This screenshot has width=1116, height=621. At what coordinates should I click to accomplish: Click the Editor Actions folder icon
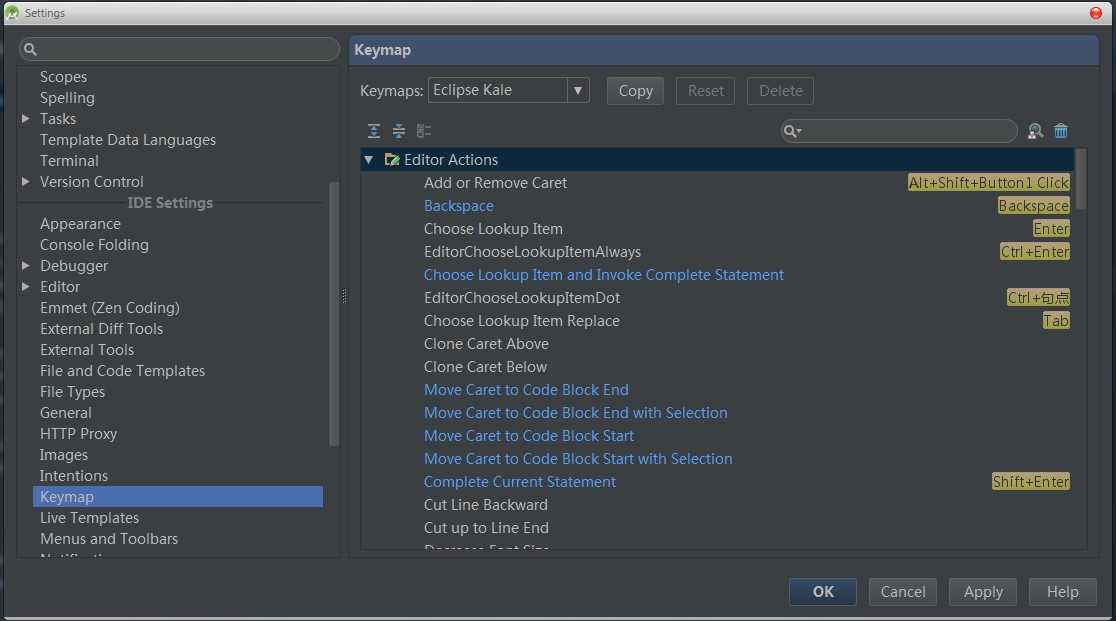[x=392, y=160]
